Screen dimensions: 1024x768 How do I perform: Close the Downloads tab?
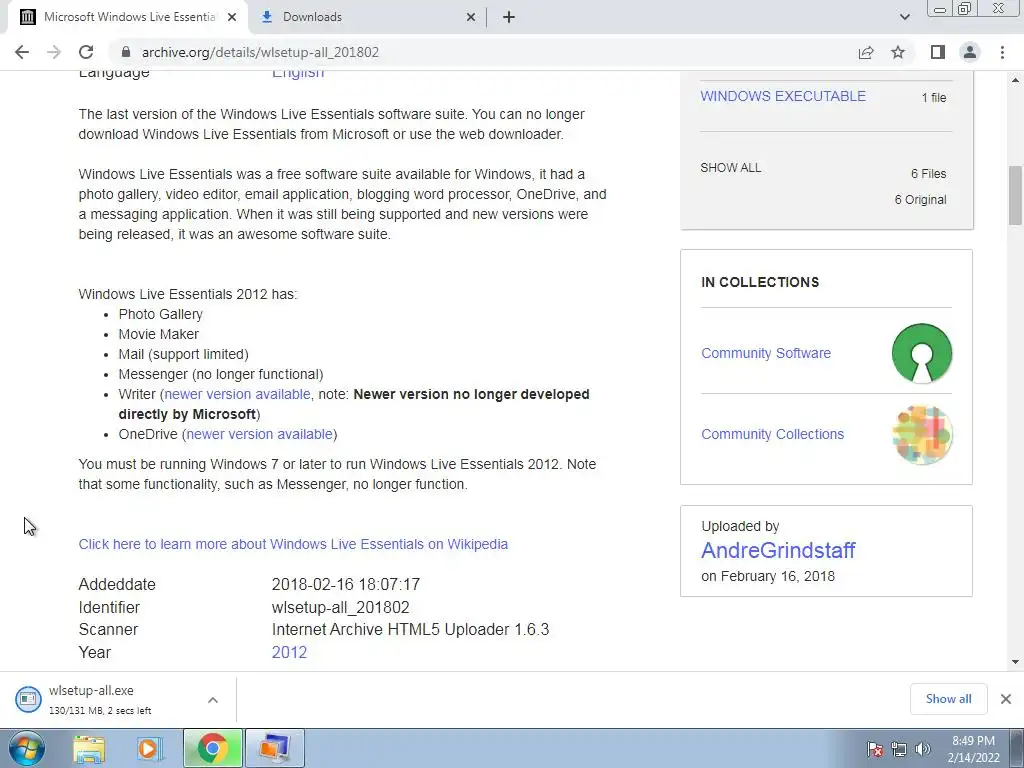coord(471,18)
